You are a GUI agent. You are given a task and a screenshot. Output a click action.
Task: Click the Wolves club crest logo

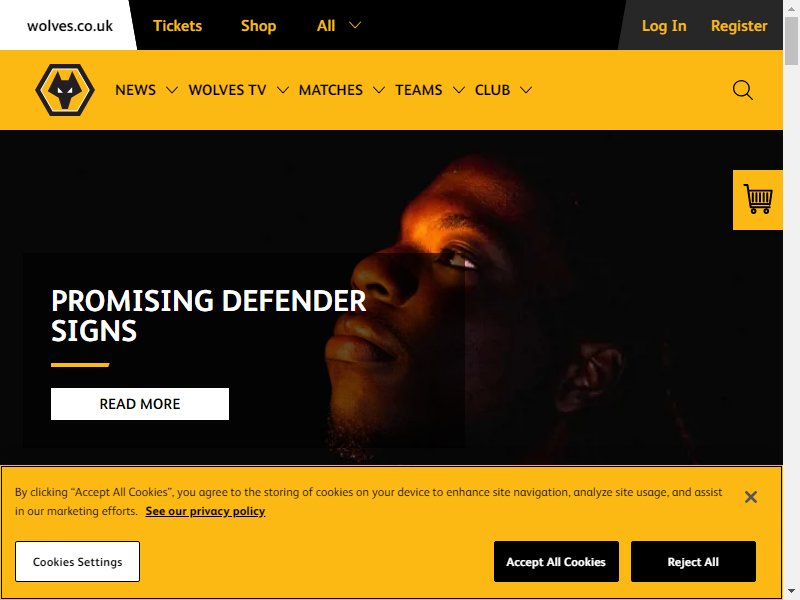tap(65, 90)
